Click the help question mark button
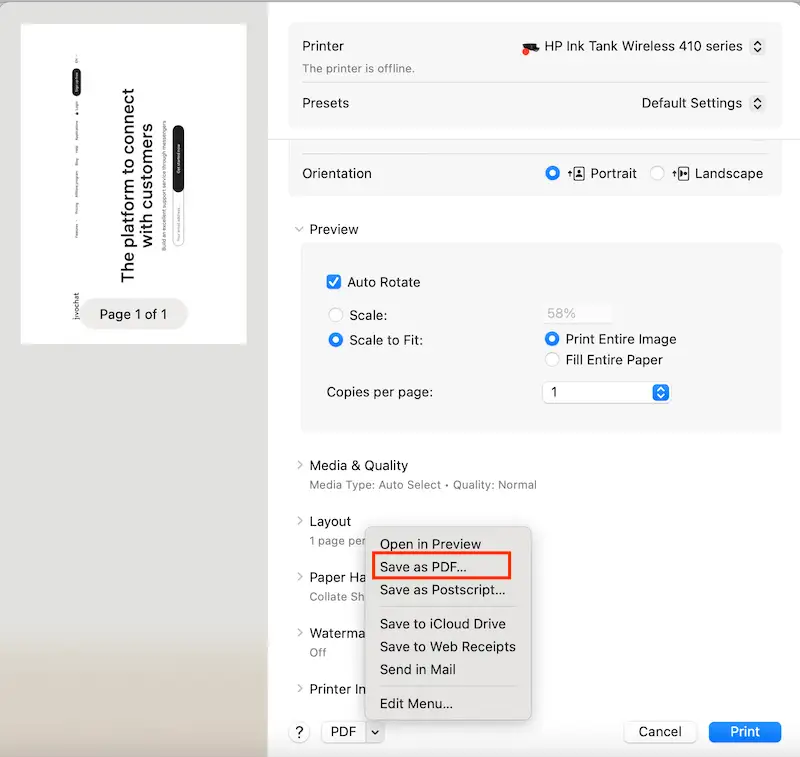Image resolution: width=800 pixels, height=757 pixels. point(299,732)
